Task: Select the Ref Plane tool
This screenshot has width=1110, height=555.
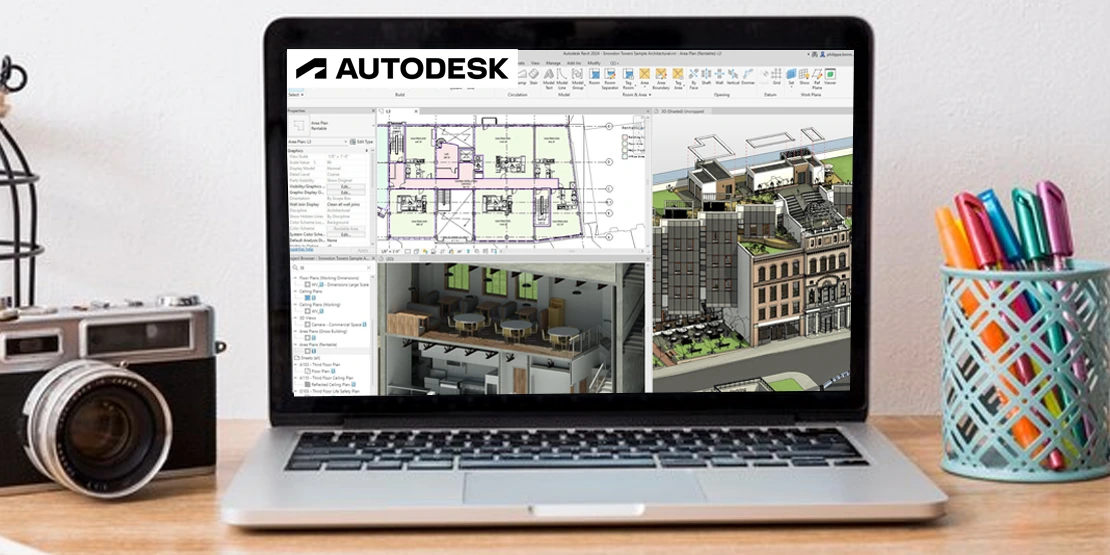Action: 817,80
